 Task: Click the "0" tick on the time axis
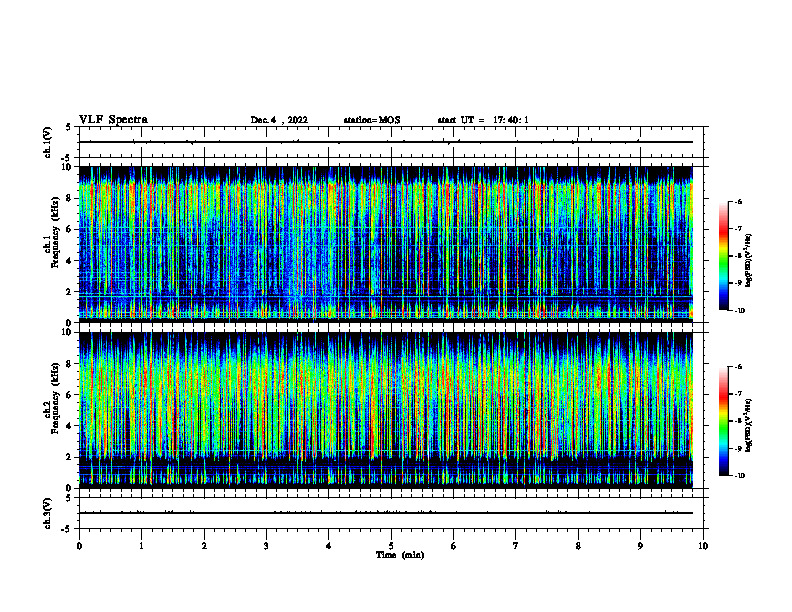coord(79,546)
